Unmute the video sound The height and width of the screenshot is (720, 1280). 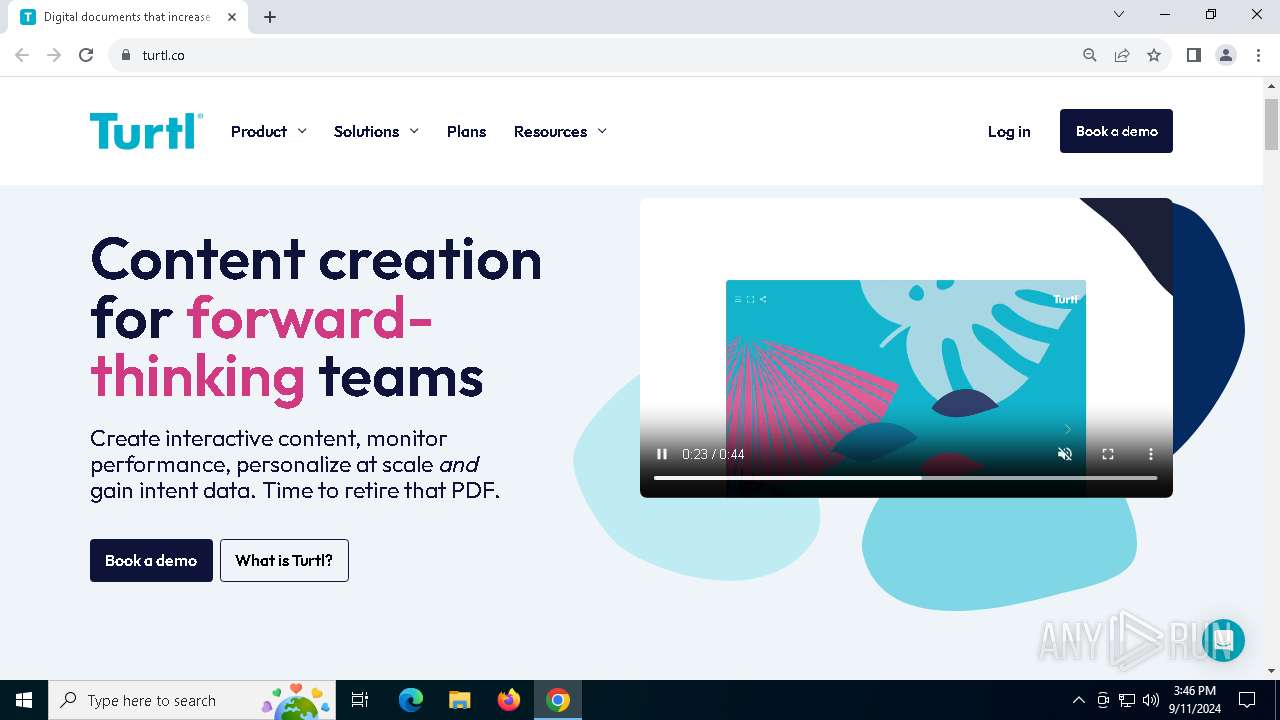click(x=1065, y=454)
